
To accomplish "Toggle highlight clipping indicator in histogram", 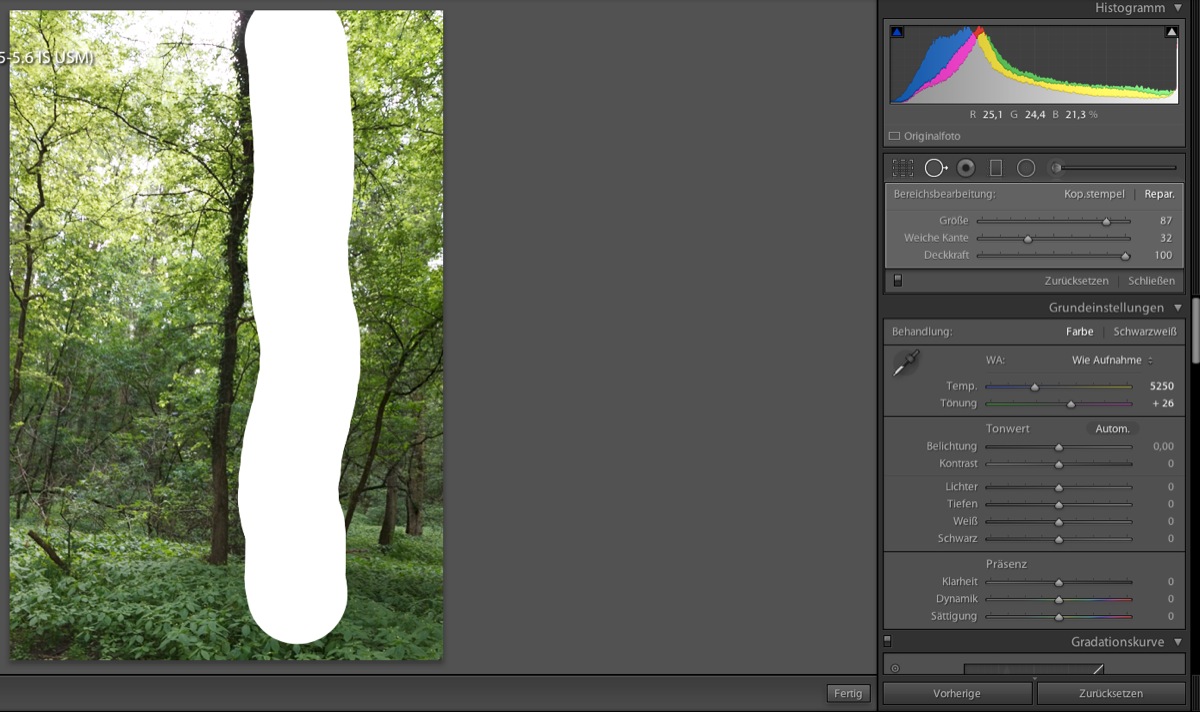I will coord(1171,33).
